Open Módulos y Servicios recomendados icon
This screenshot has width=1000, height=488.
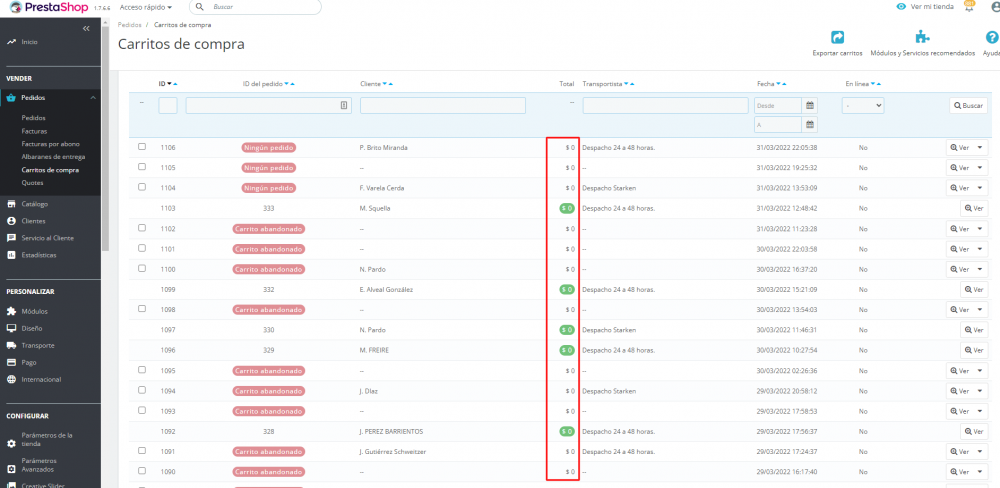(x=922, y=37)
